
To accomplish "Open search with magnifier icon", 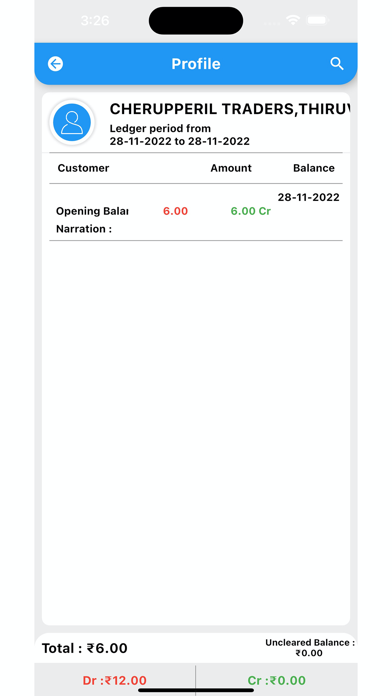I will (337, 64).
